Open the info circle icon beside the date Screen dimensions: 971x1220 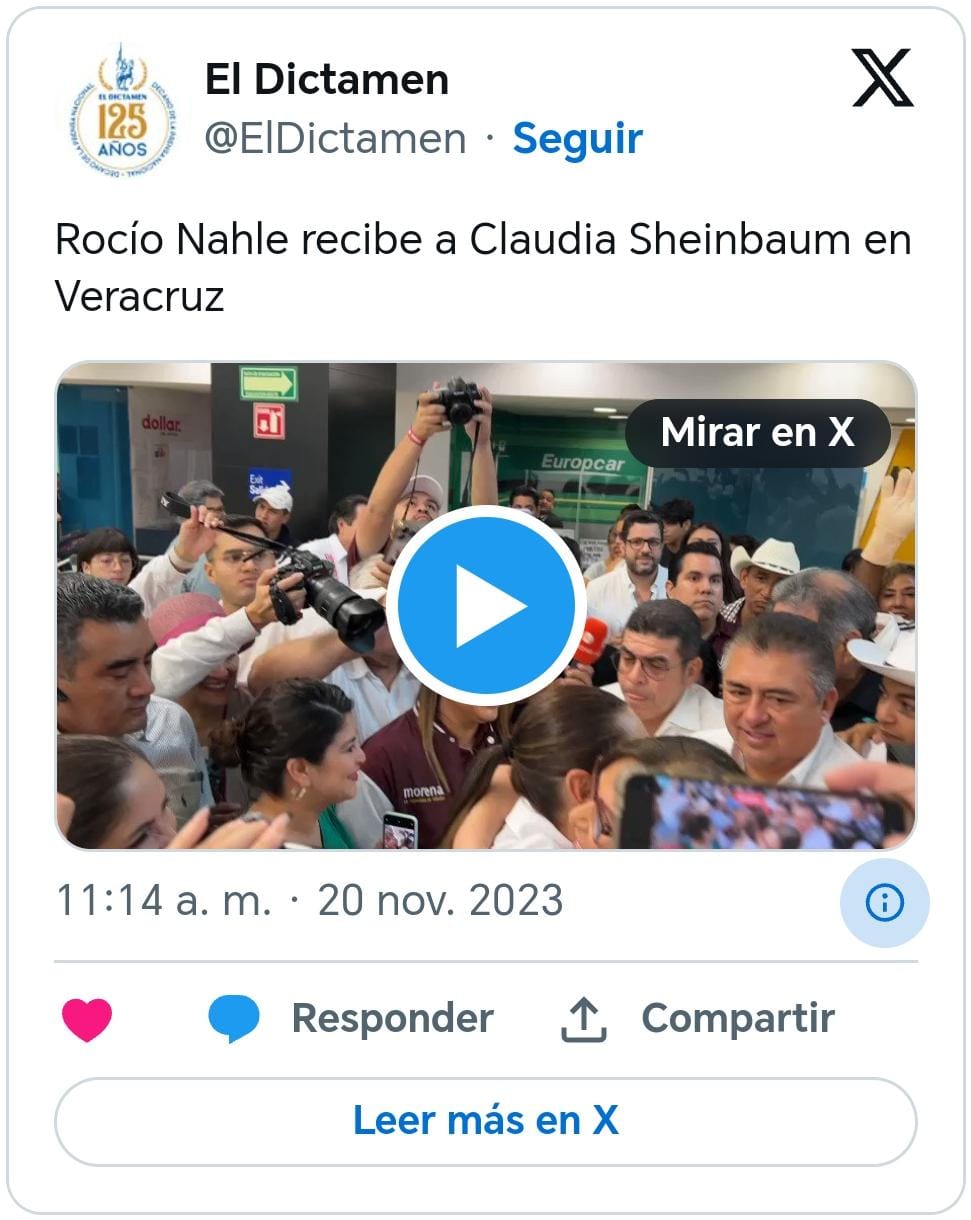885,903
